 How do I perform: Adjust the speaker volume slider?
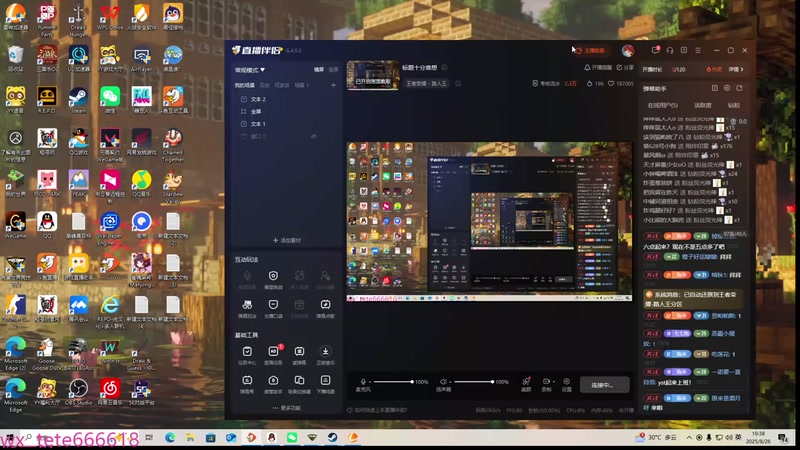(473, 382)
